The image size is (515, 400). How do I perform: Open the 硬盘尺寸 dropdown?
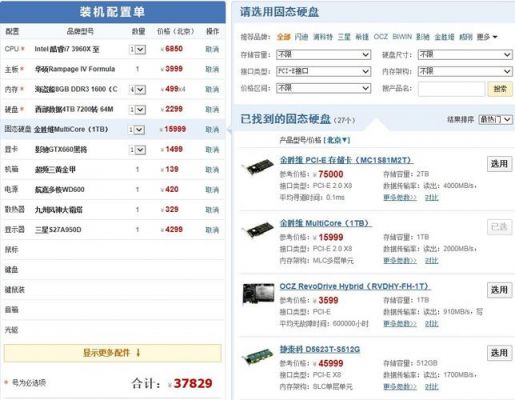(x=465, y=54)
